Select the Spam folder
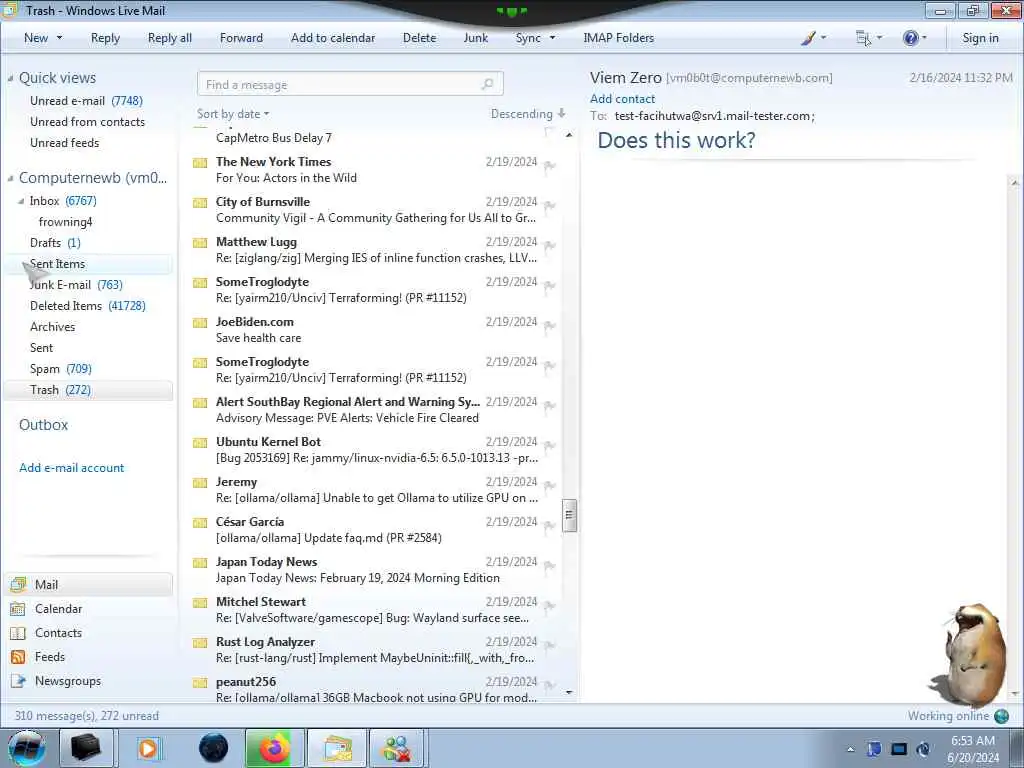 (61, 369)
